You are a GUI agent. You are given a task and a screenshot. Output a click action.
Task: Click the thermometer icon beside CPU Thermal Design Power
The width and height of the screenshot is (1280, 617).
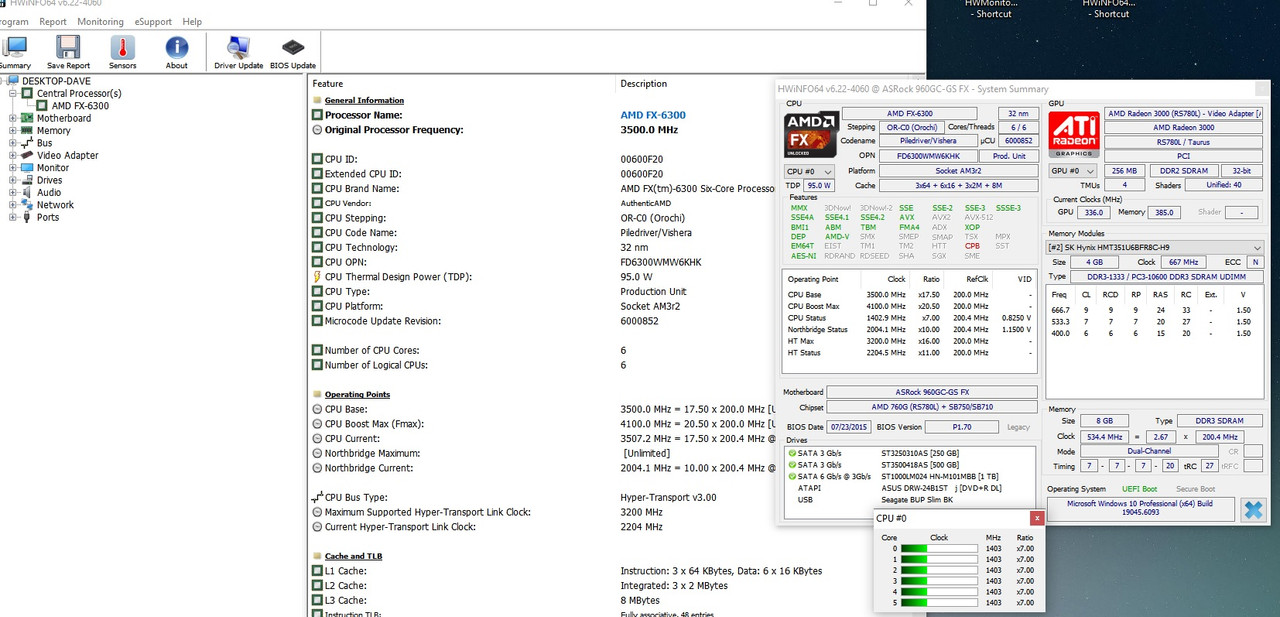317,277
